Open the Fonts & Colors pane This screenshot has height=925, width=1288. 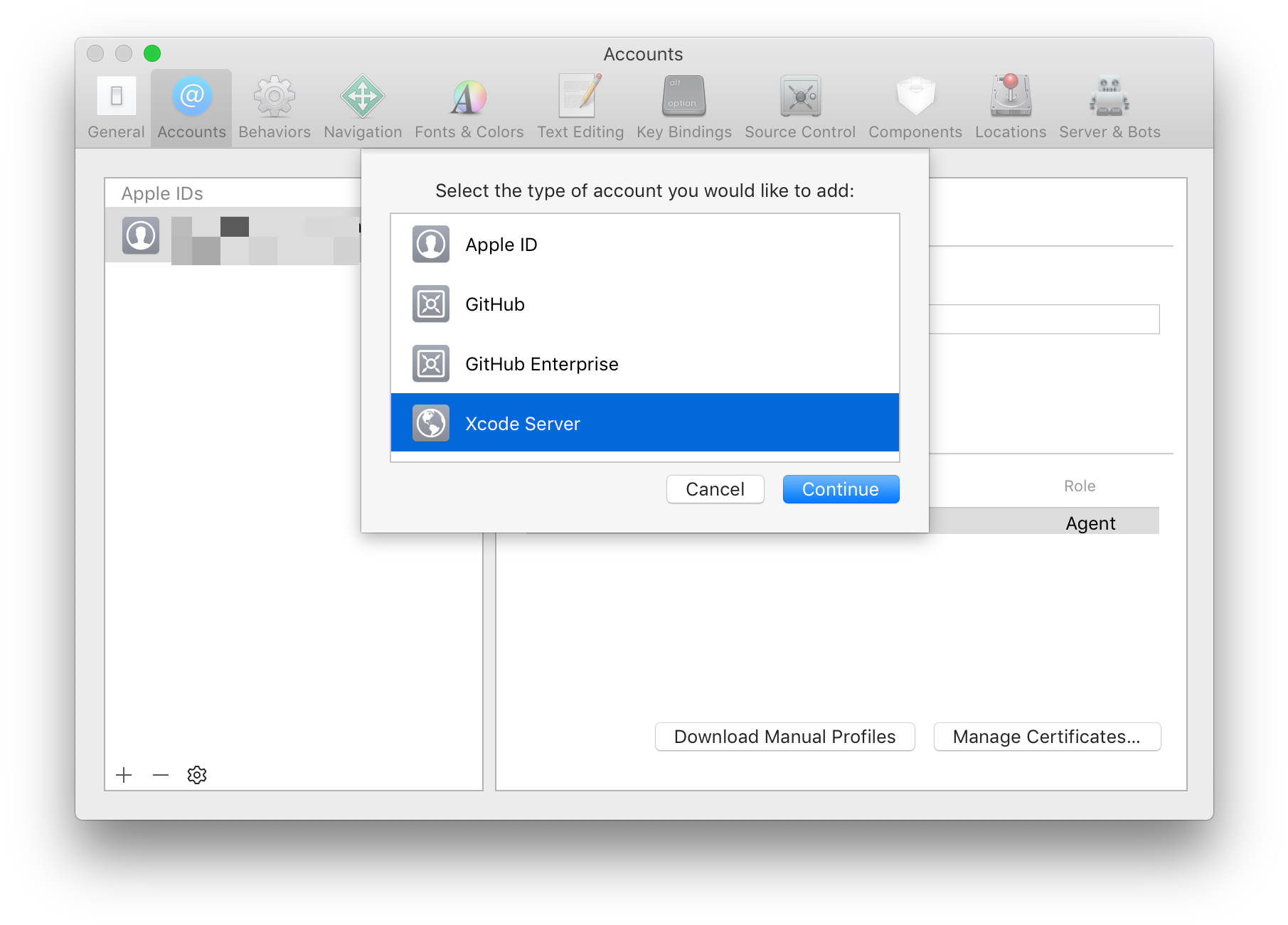[x=469, y=105]
